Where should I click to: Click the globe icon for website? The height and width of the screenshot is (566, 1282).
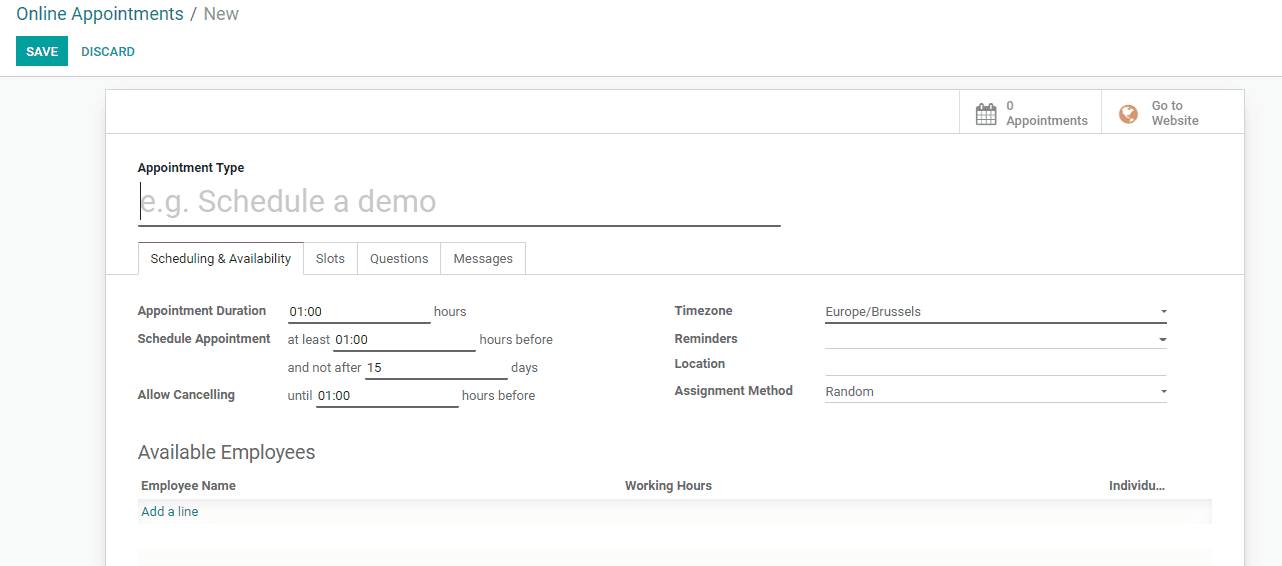(x=1128, y=114)
